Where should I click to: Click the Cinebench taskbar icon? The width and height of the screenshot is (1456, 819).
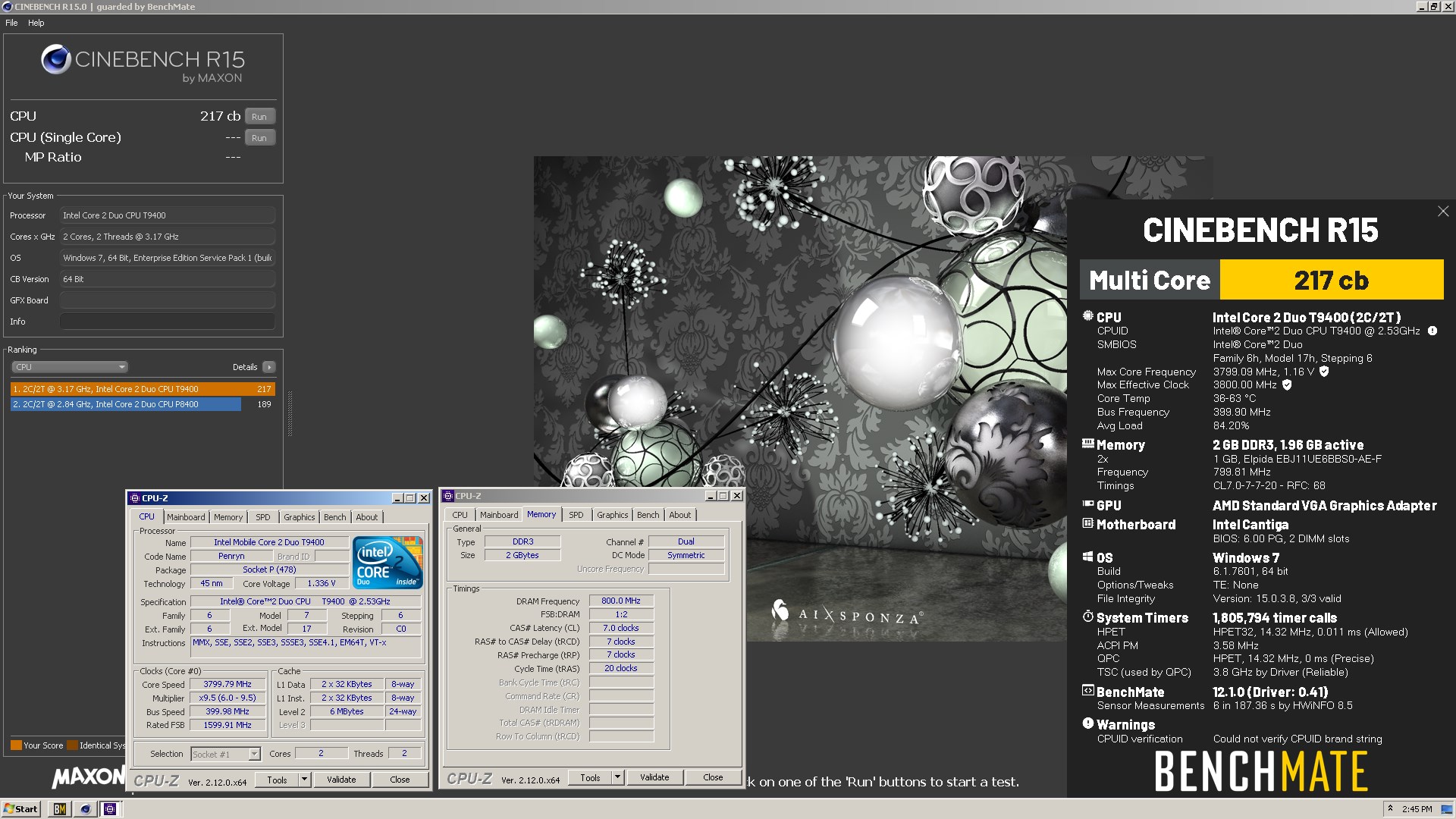[x=85, y=809]
